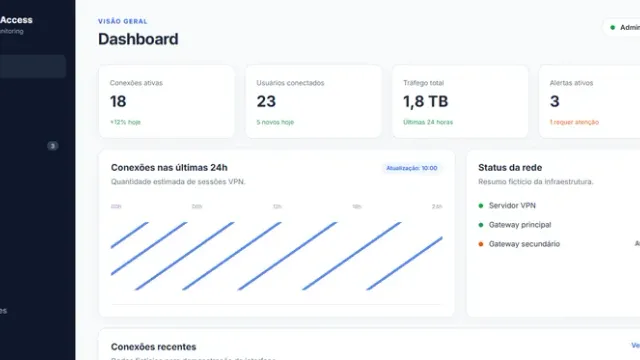Screen dimensions: 640x360
Task: Click the Conexões nas últimas 24h heading
Action: [x=169, y=168]
